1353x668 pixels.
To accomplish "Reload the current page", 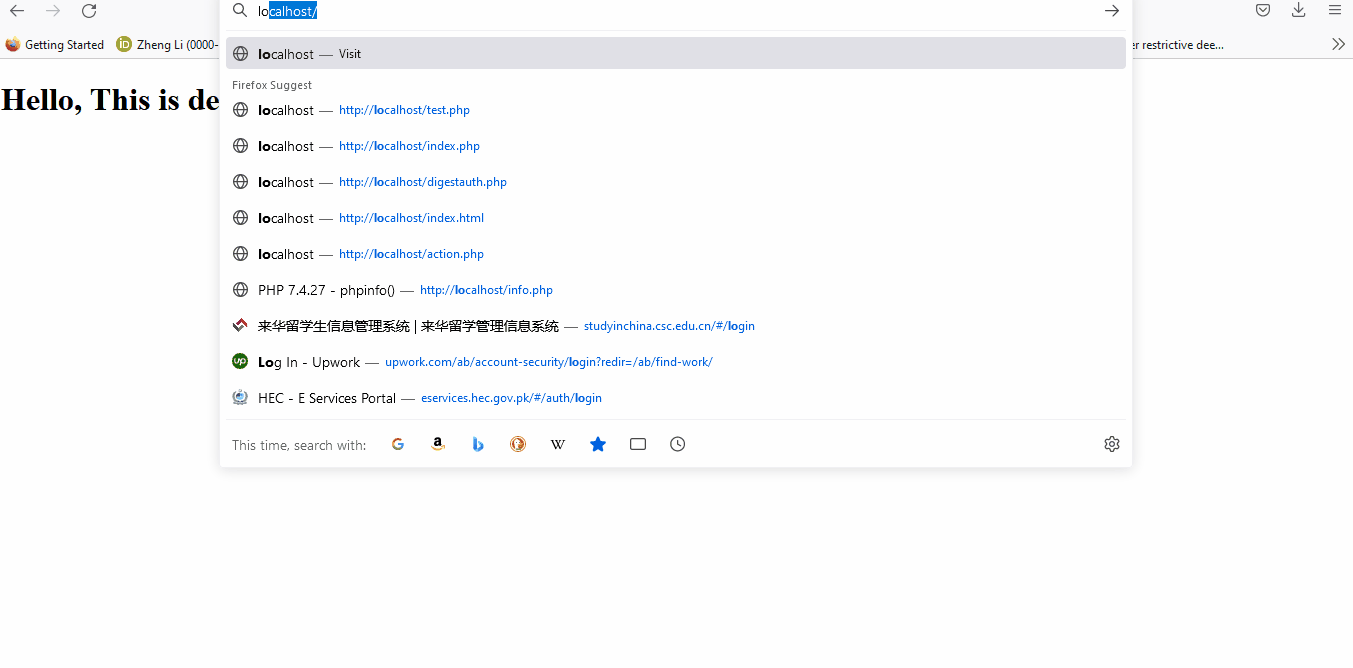I will (x=89, y=11).
